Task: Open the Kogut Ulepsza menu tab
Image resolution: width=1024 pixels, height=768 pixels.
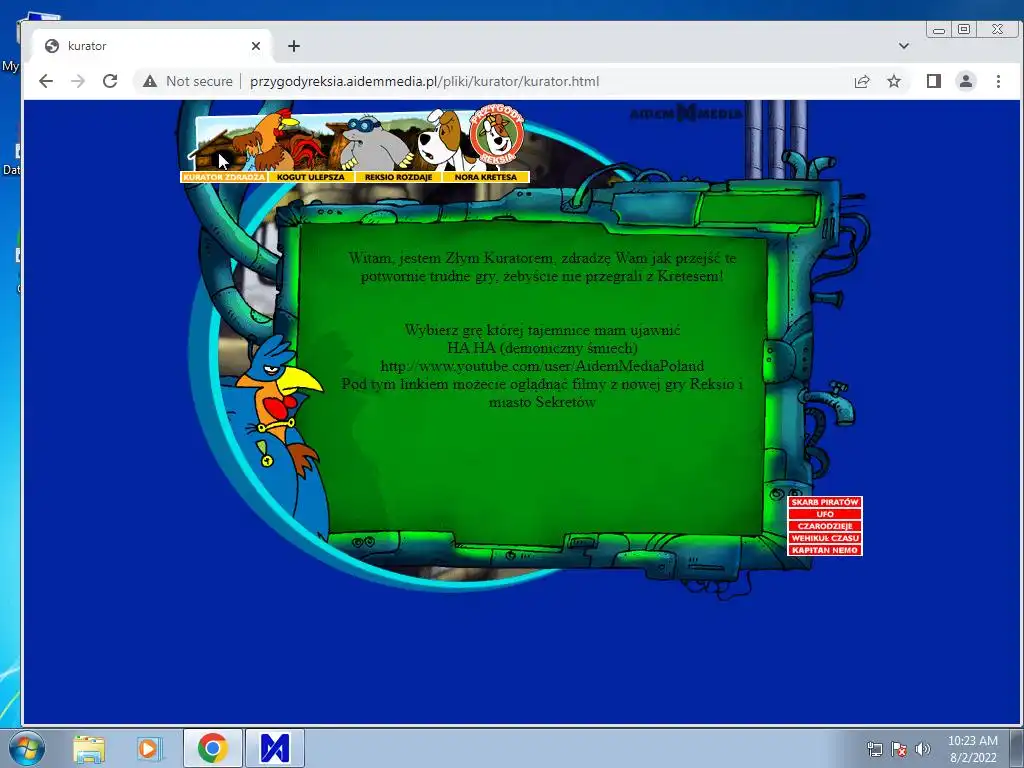Action: pyautogui.click(x=311, y=177)
